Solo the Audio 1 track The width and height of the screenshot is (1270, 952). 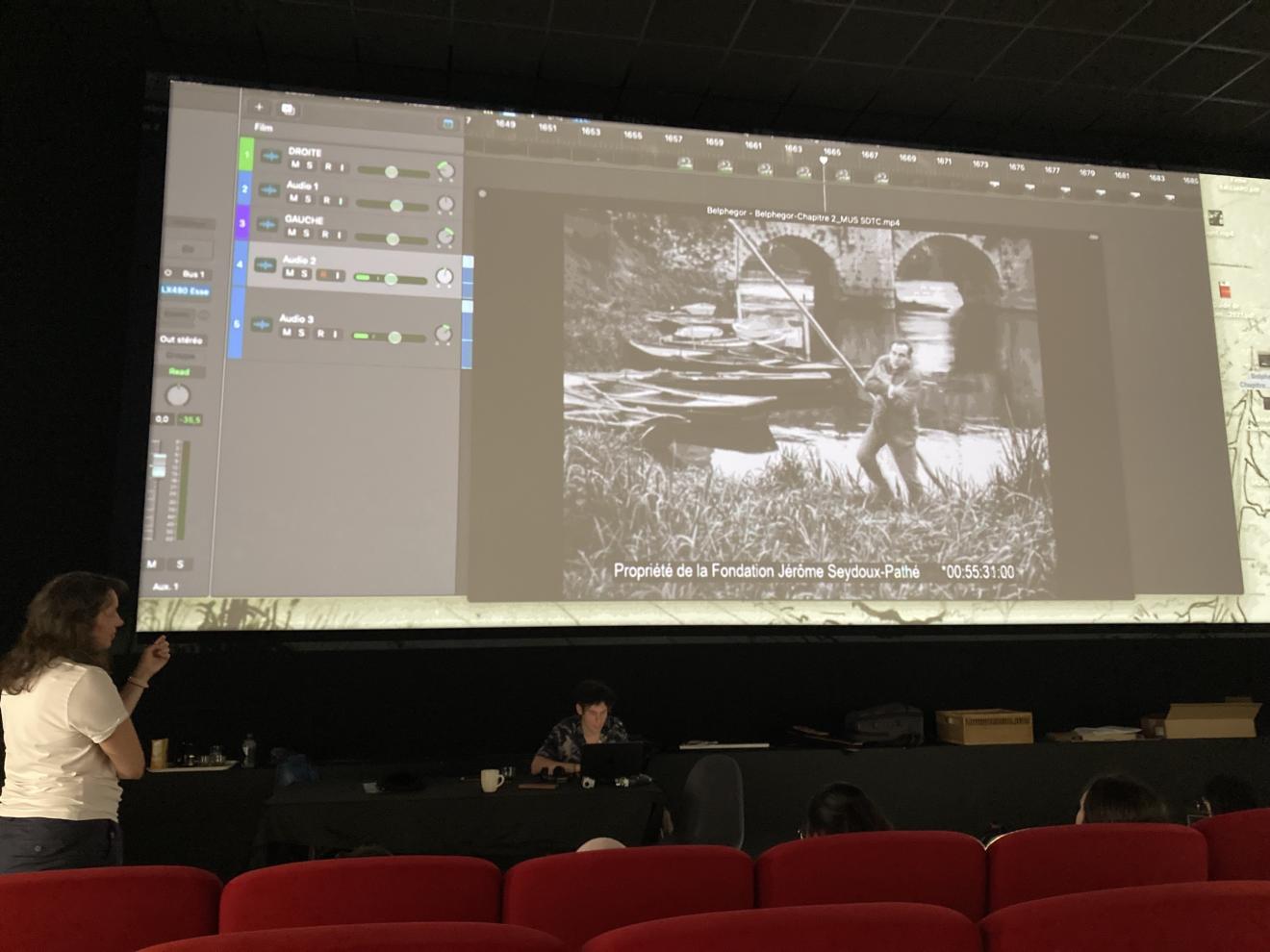pyautogui.click(x=308, y=200)
